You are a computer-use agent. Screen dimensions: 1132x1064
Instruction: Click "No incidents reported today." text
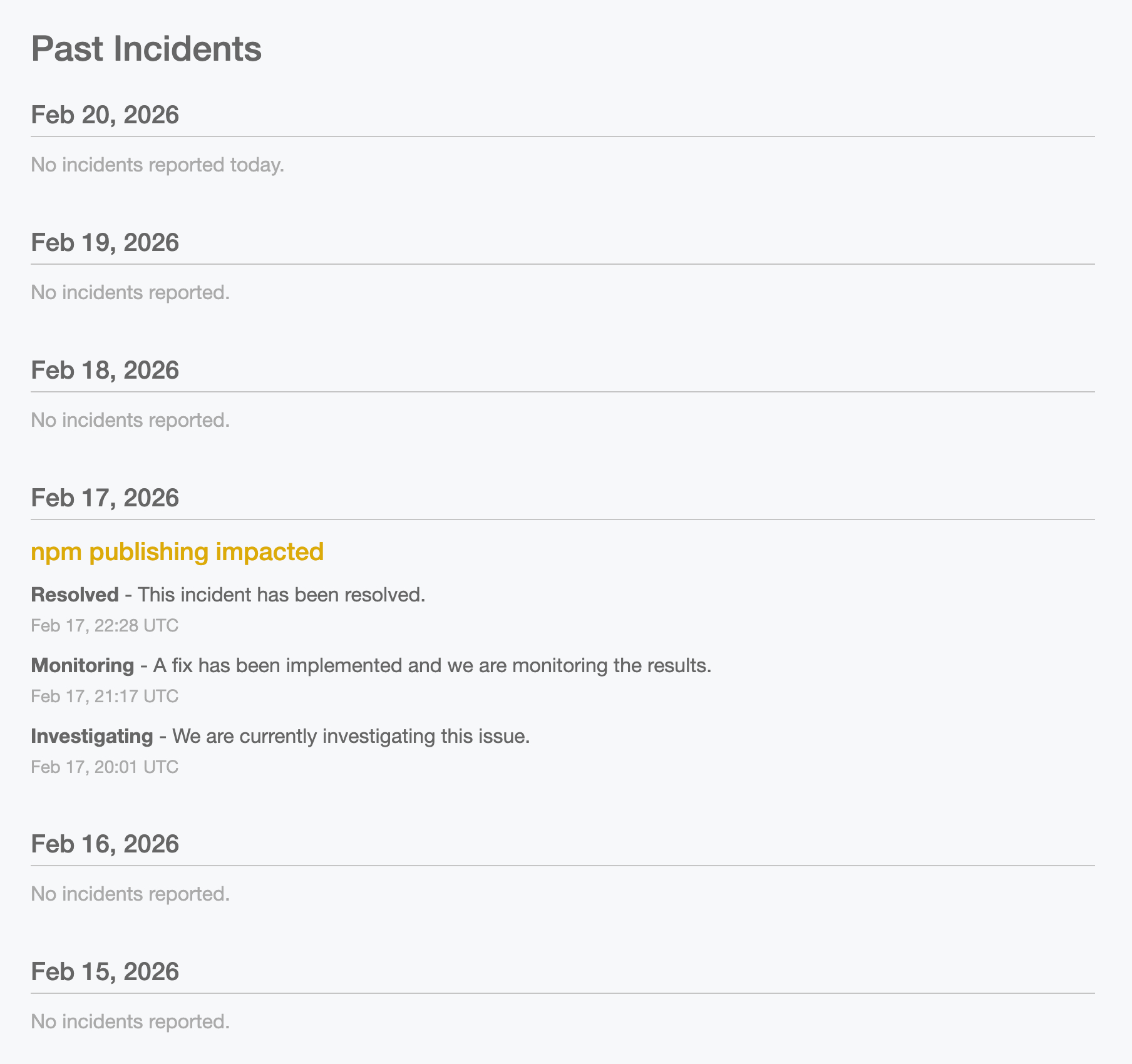[157, 165]
